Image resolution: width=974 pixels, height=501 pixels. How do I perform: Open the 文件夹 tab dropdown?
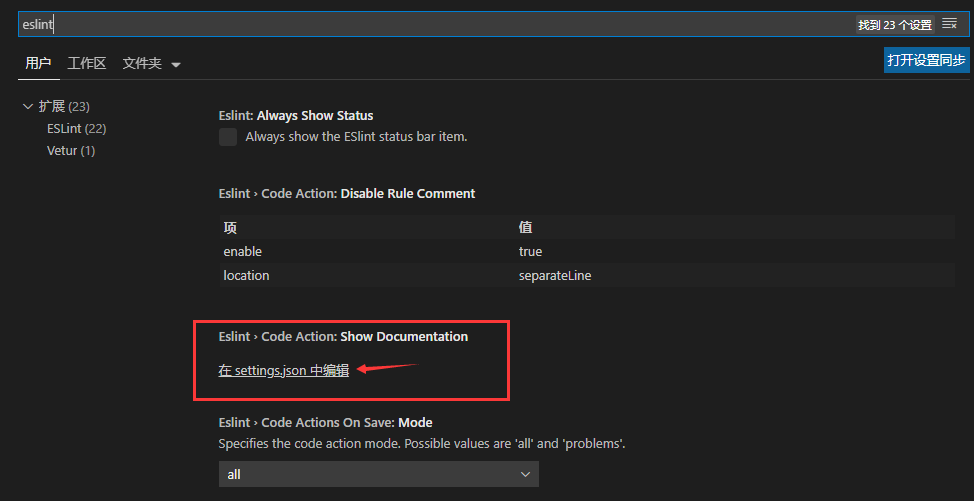[x=152, y=63]
